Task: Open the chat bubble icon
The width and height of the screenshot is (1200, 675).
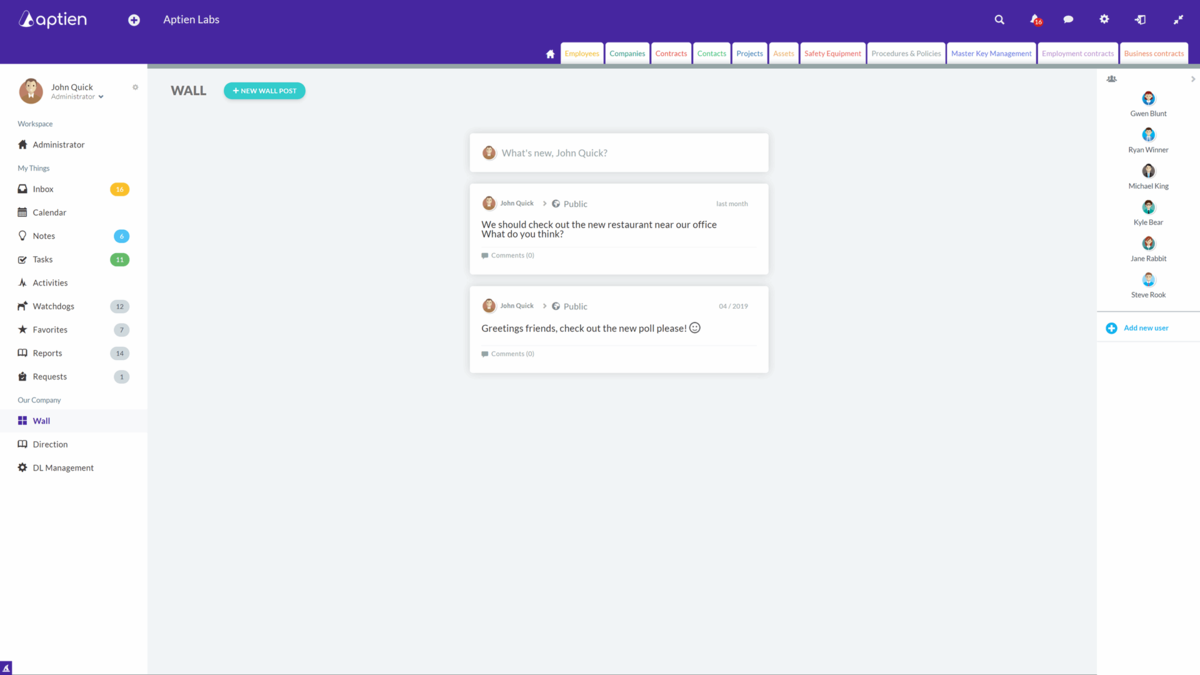Action: coord(1068,19)
